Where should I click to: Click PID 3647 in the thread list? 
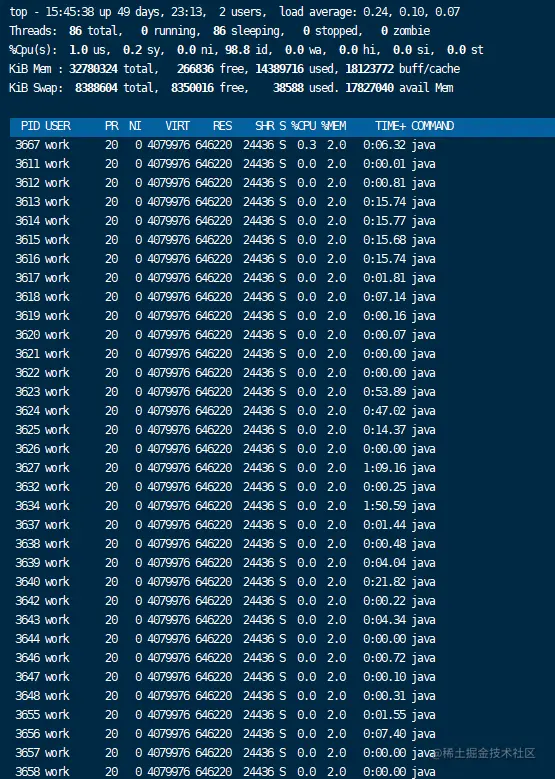coord(27,677)
